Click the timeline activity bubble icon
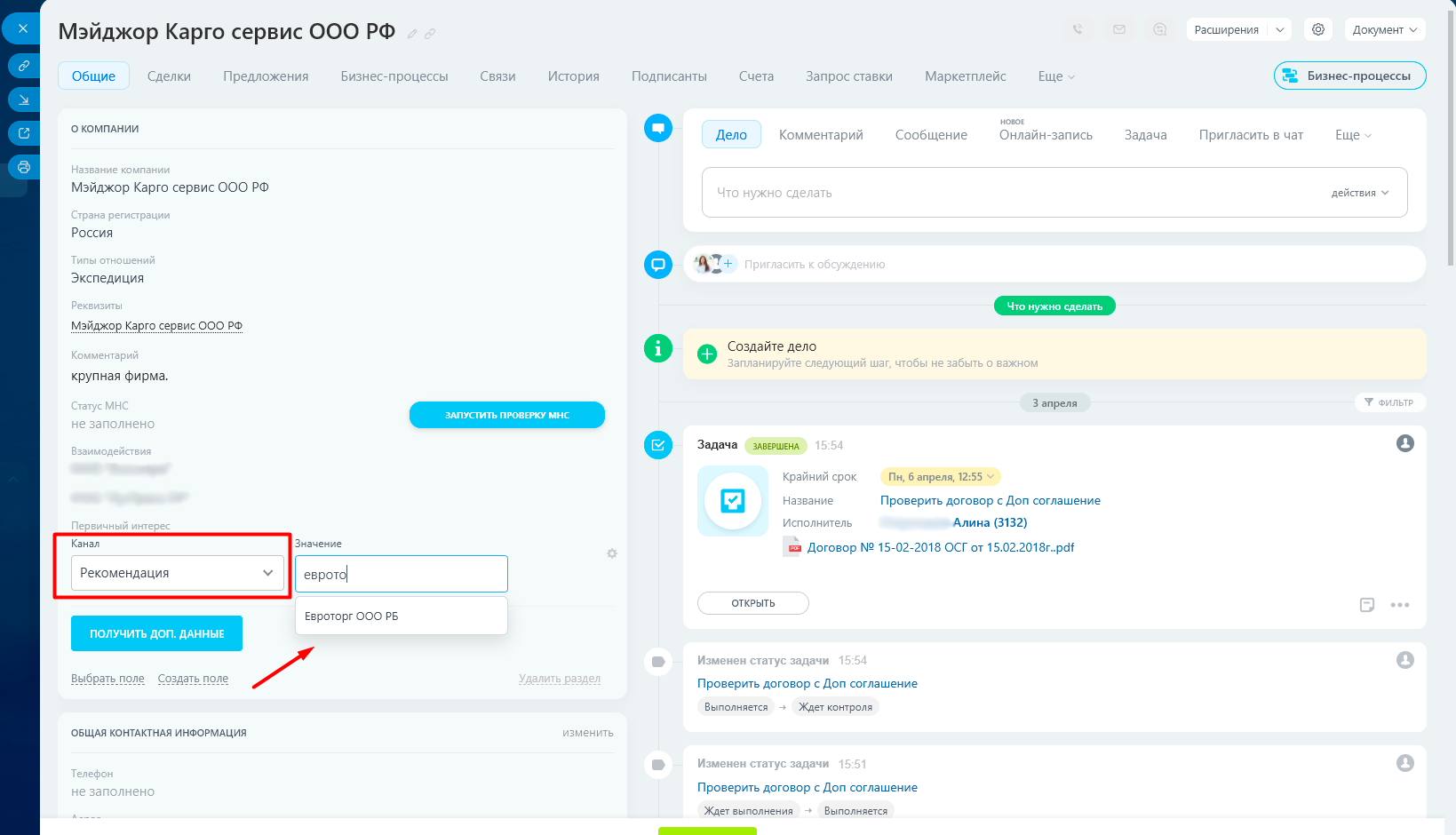Viewport: 1456px width, 835px height. pyautogui.click(x=658, y=129)
